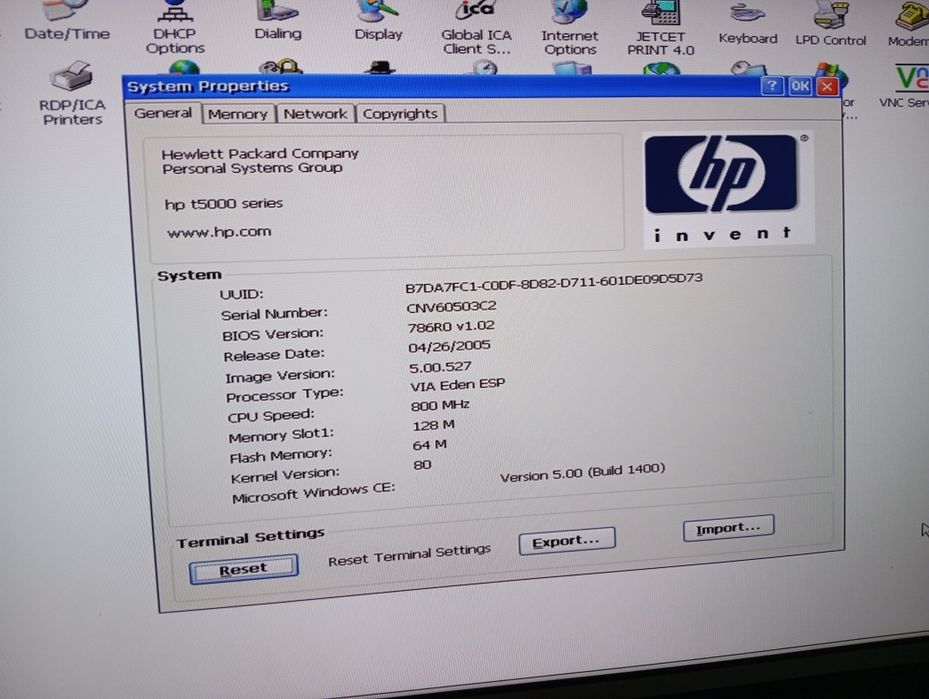The image size is (929, 699).
Task: Open the Modems icon
Action: pos(909,25)
